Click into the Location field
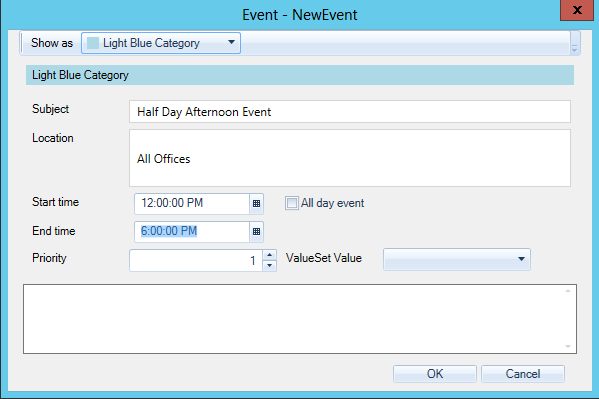The height and width of the screenshot is (399, 599). pyautogui.click(x=350, y=158)
